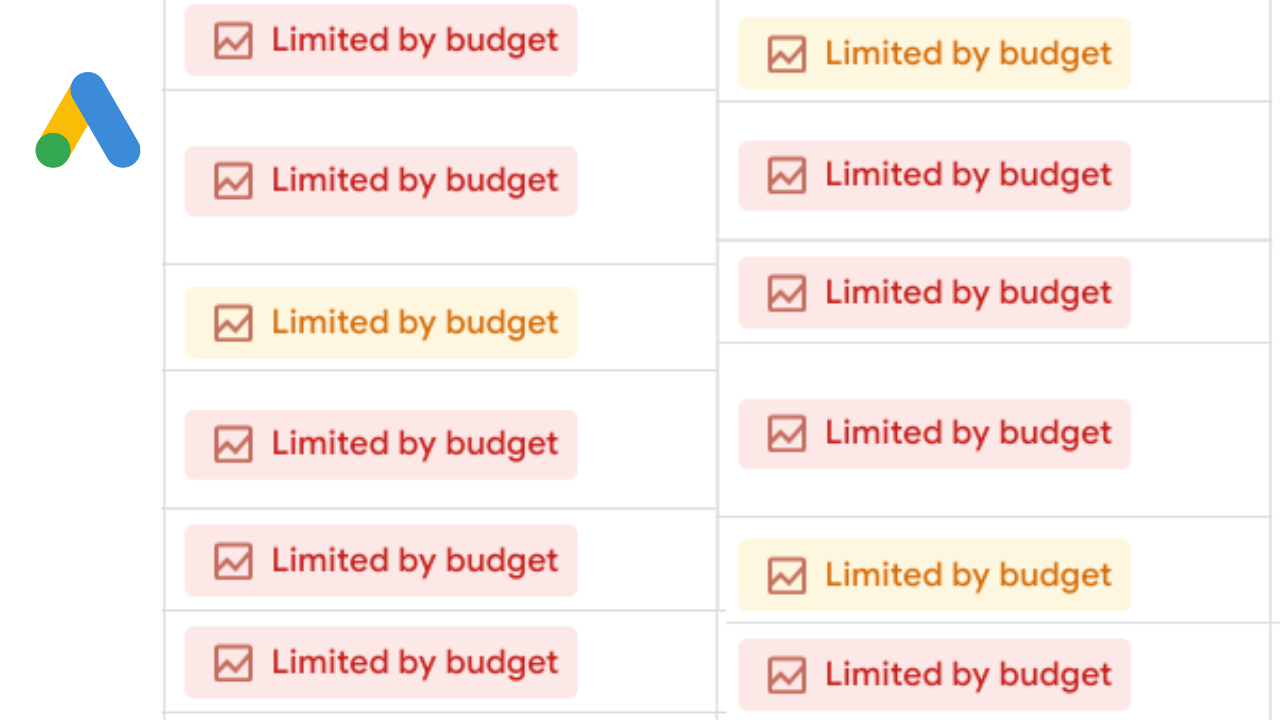The height and width of the screenshot is (720, 1280).
Task: Click chart icon in top-left red badge
Action: (233, 41)
